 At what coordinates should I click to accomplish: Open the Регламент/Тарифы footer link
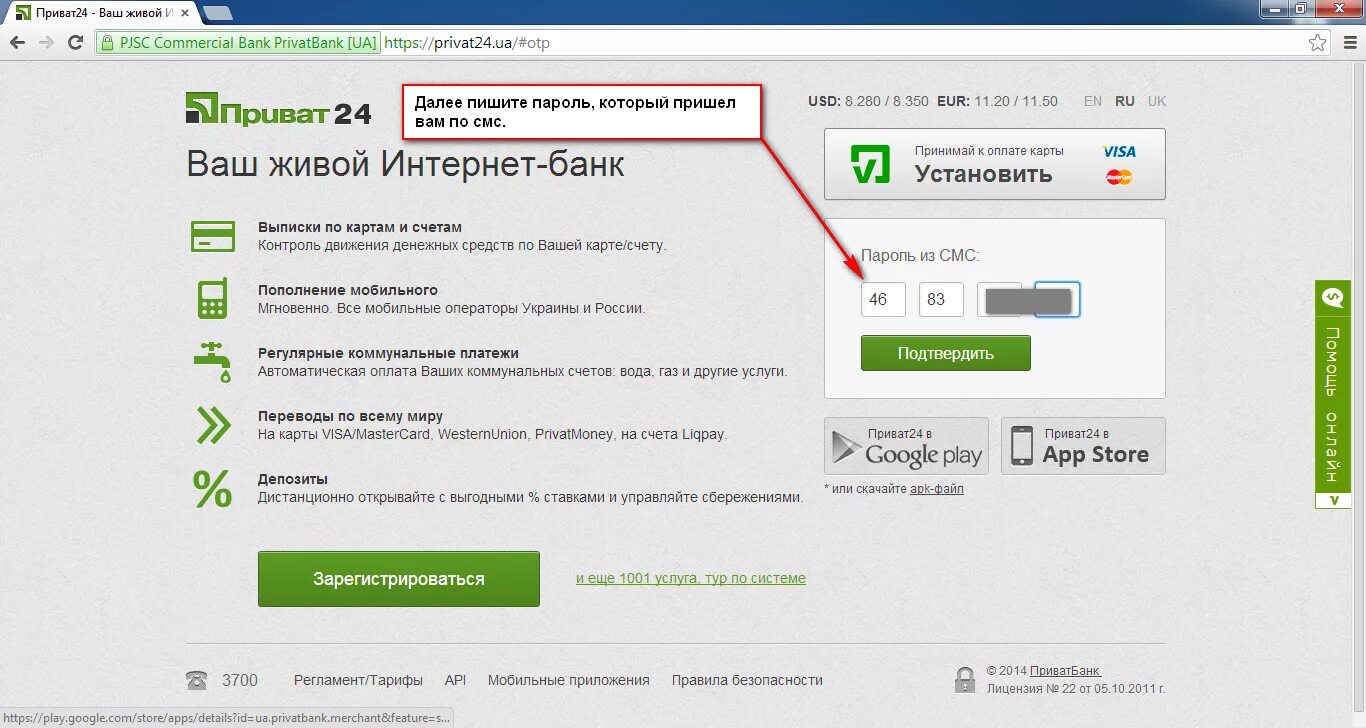click(358, 680)
